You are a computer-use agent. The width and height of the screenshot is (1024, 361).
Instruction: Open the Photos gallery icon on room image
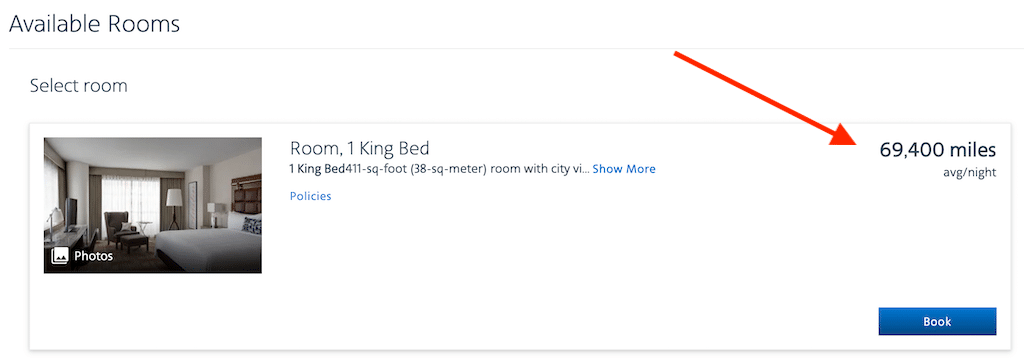point(60,256)
